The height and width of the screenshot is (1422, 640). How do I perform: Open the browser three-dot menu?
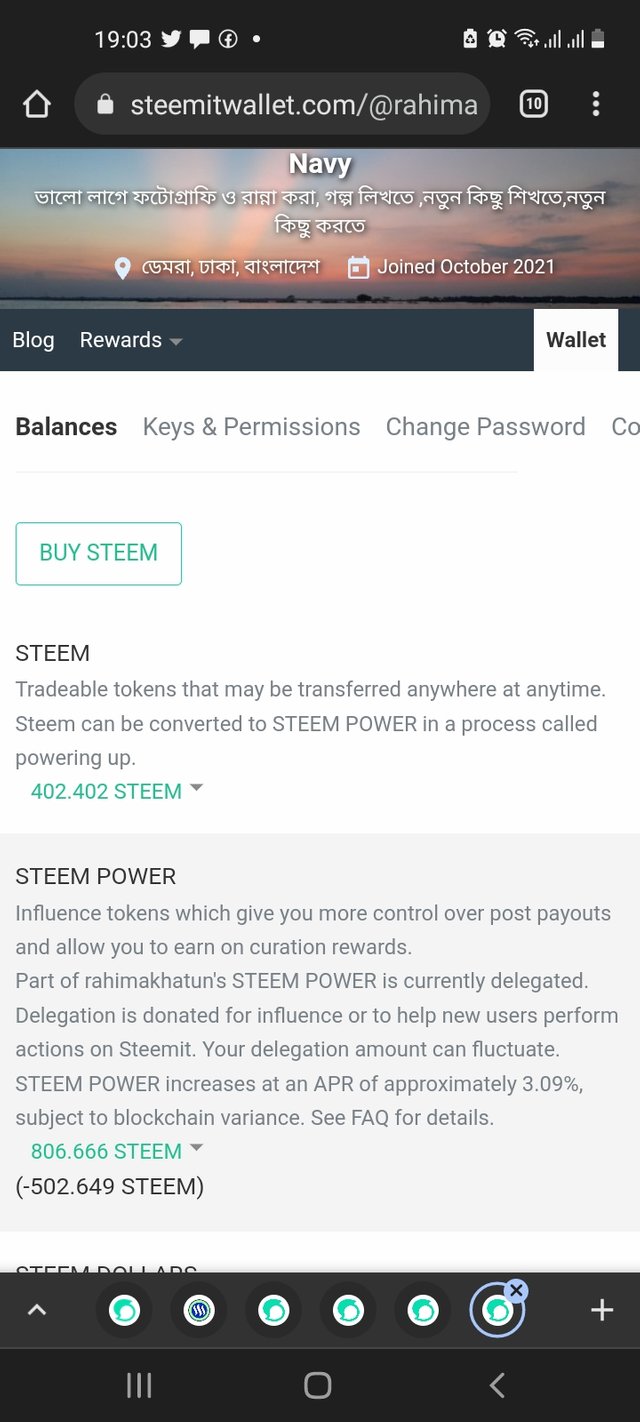[x=596, y=104]
